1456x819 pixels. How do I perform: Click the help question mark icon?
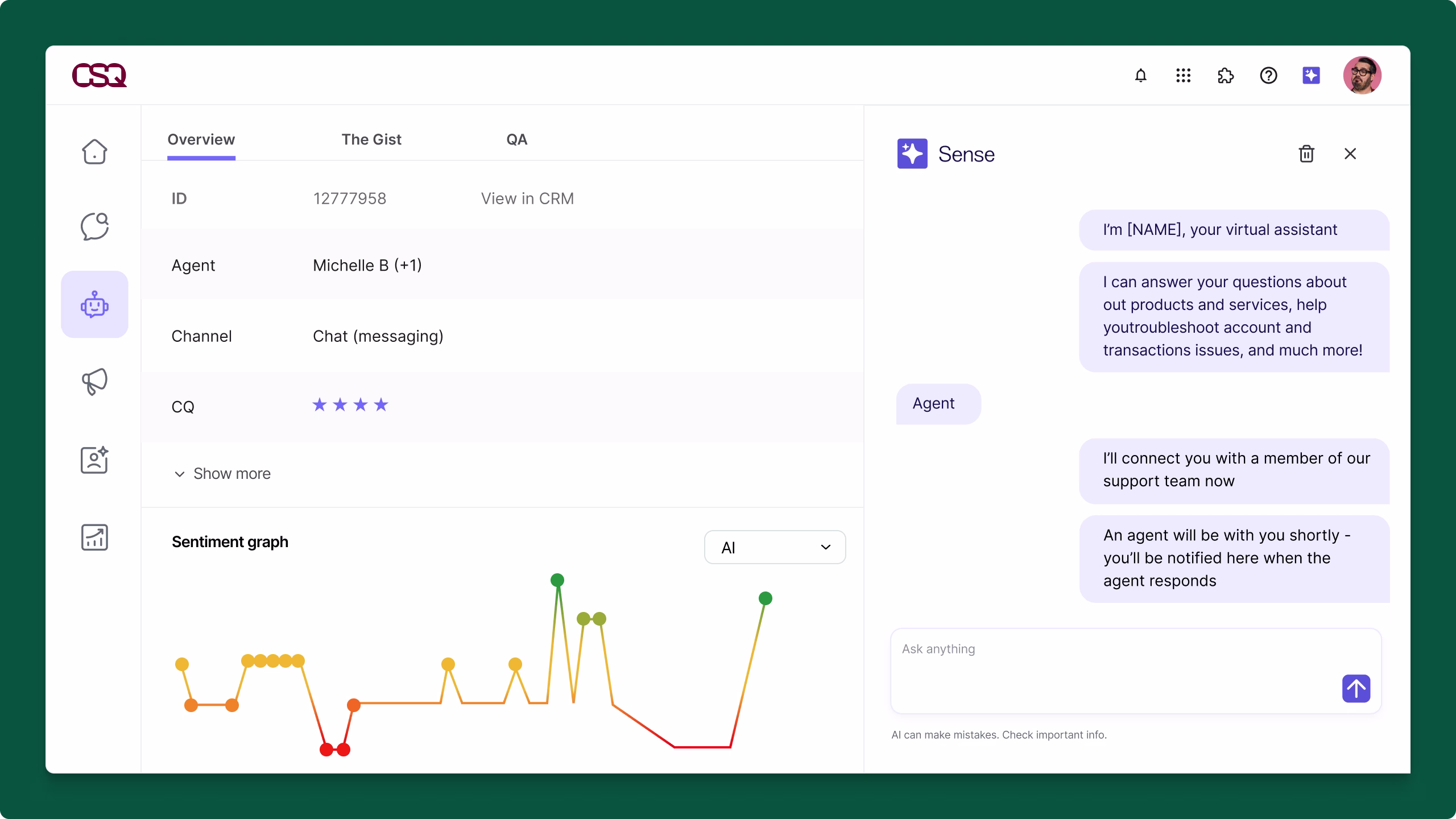(x=1268, y=75)
